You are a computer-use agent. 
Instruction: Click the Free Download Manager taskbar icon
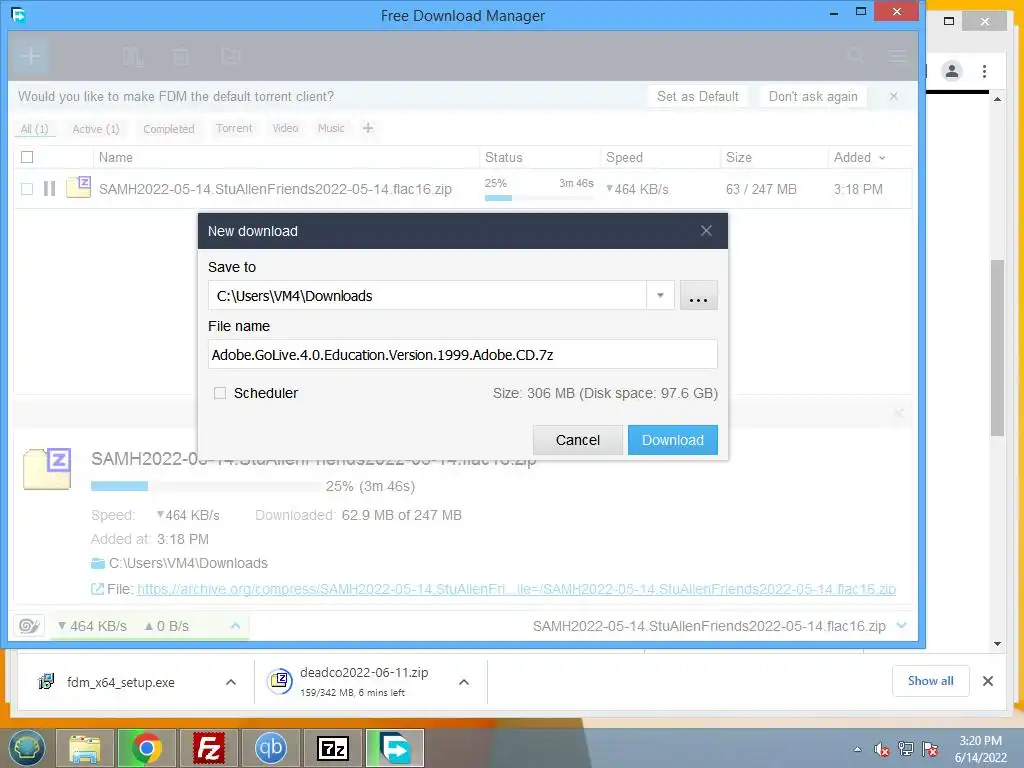(394, 748)
